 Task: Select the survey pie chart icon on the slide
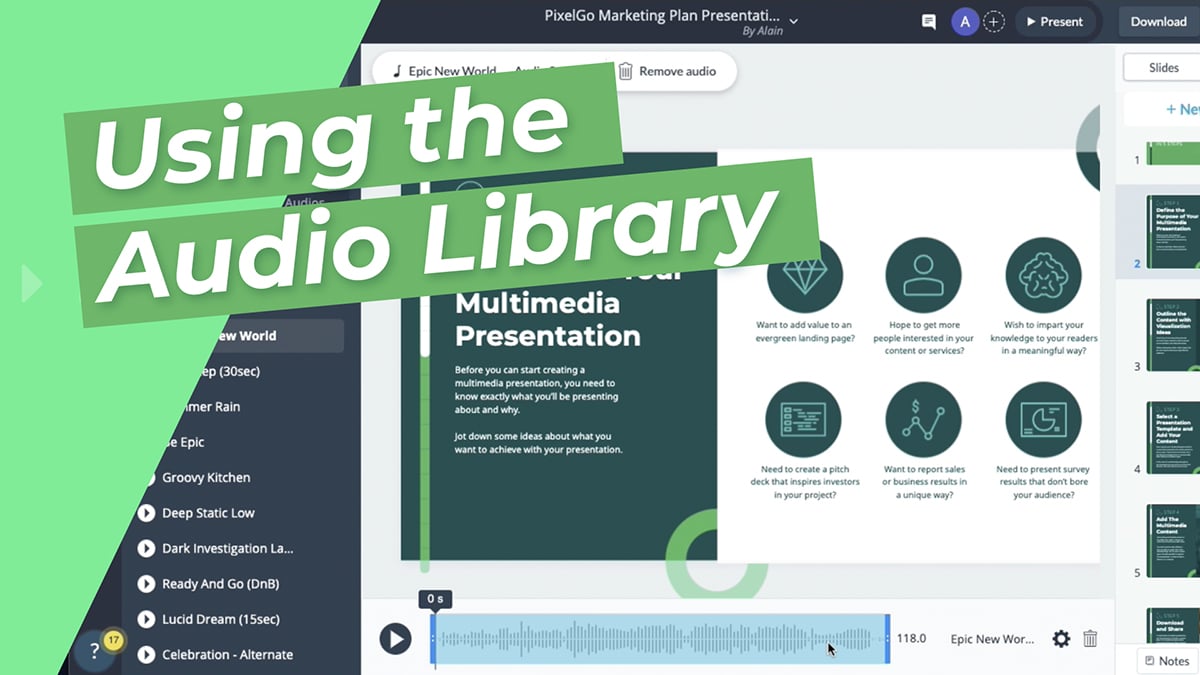[1043, 419]
